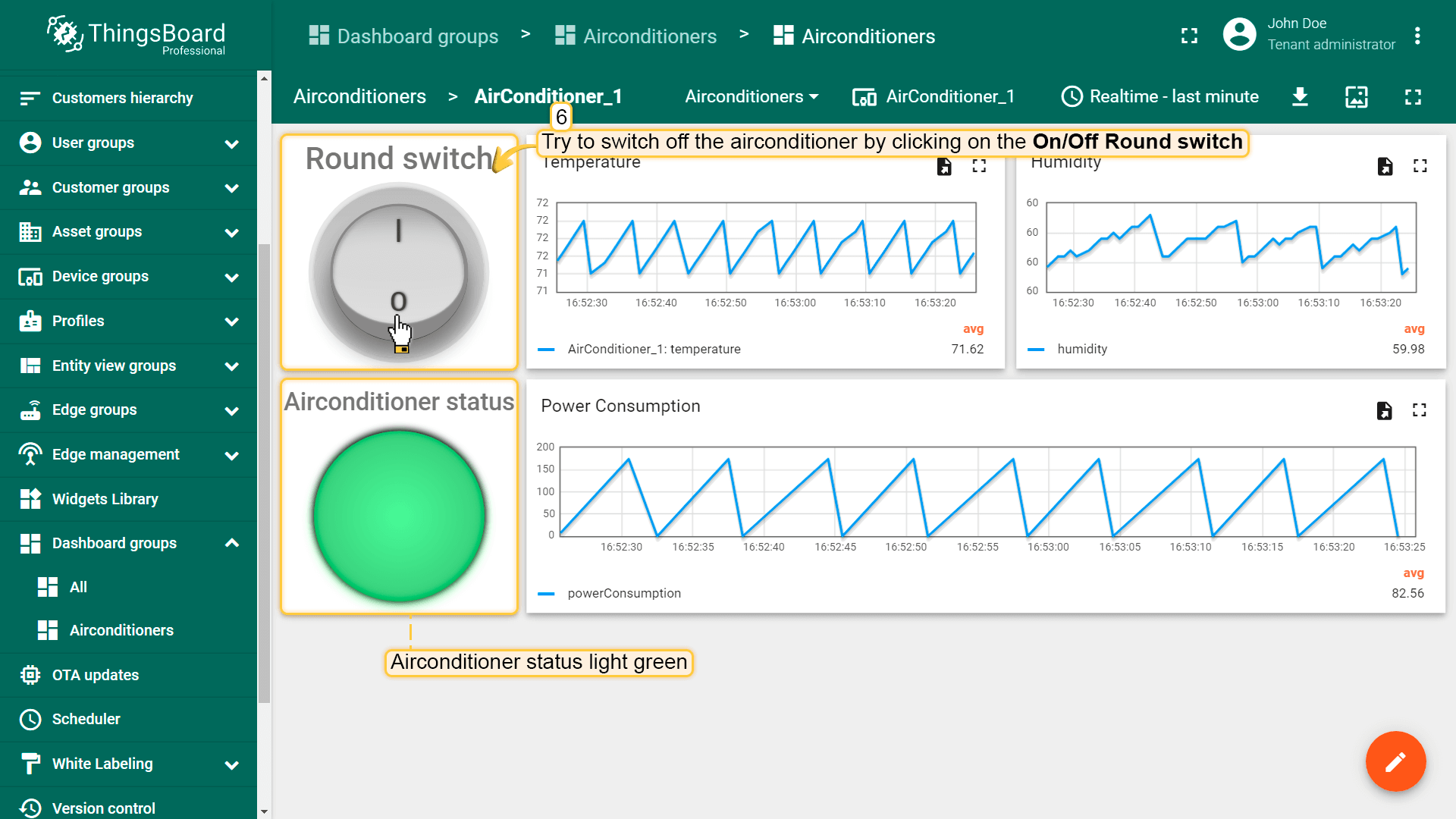The height and width of the screenshot is (819, 1456).
Task: Click the export dashboard download icon
Action: 1300,96
